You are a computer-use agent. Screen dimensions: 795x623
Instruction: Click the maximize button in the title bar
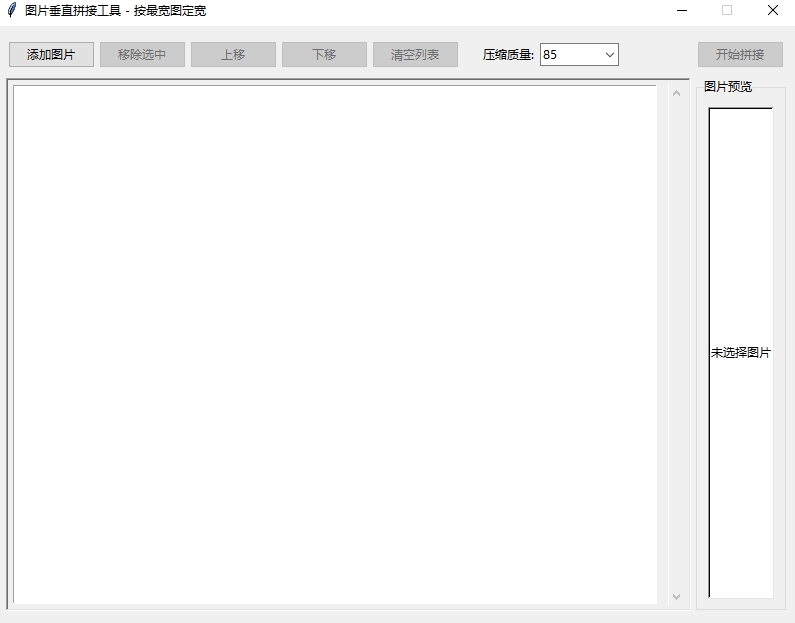pos(727,11)
